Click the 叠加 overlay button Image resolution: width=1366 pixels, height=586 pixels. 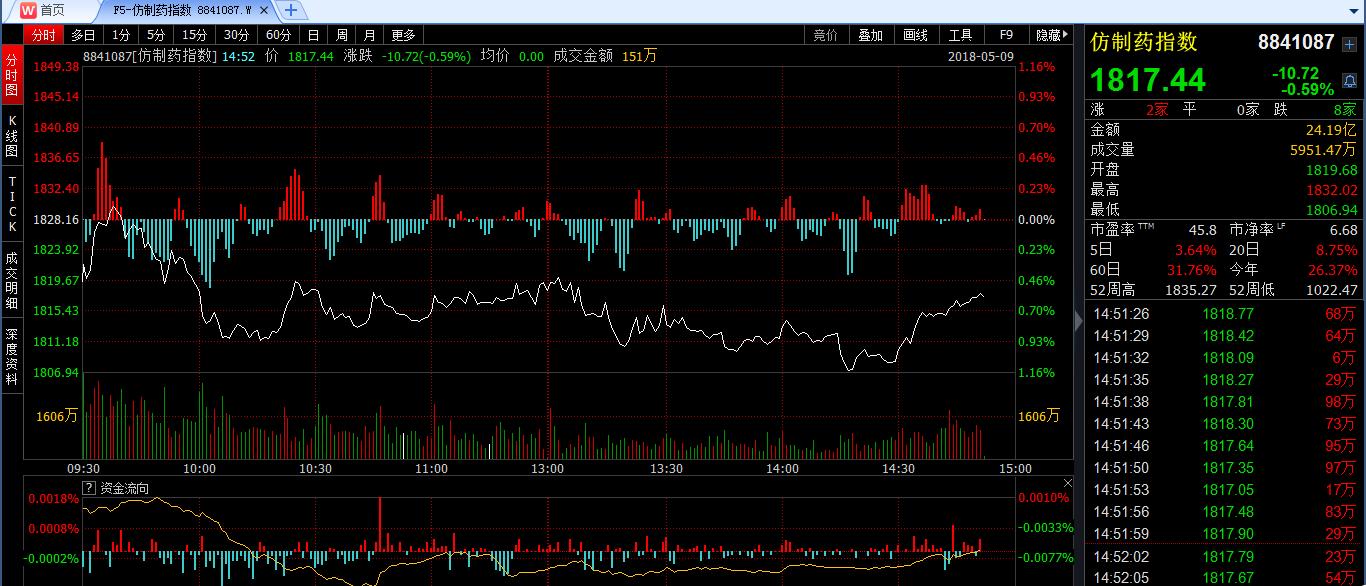pyautogui.click(x=870, y=35)
